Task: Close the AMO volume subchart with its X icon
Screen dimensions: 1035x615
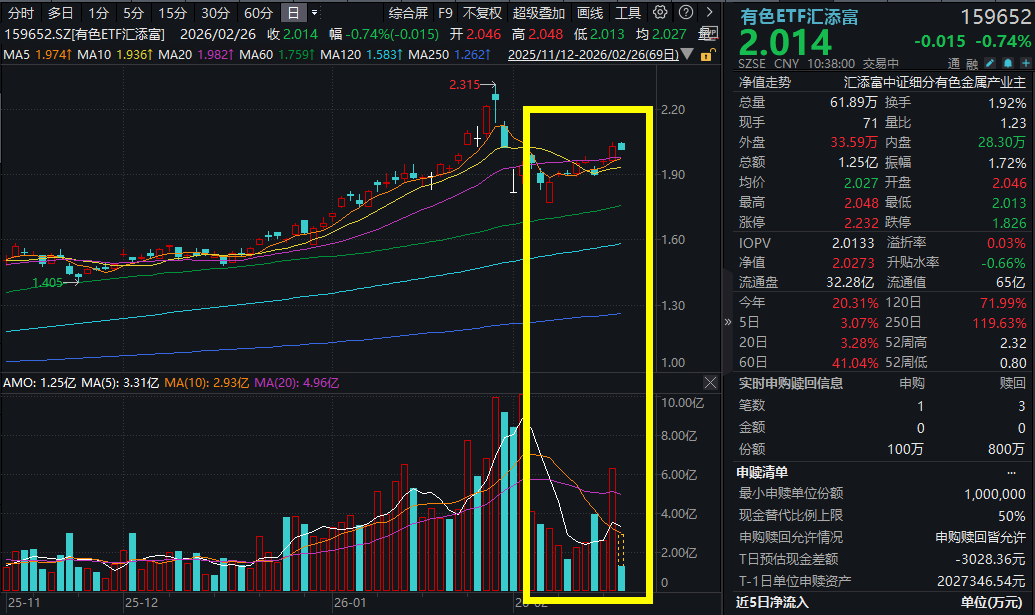Action: coord(708,383)
